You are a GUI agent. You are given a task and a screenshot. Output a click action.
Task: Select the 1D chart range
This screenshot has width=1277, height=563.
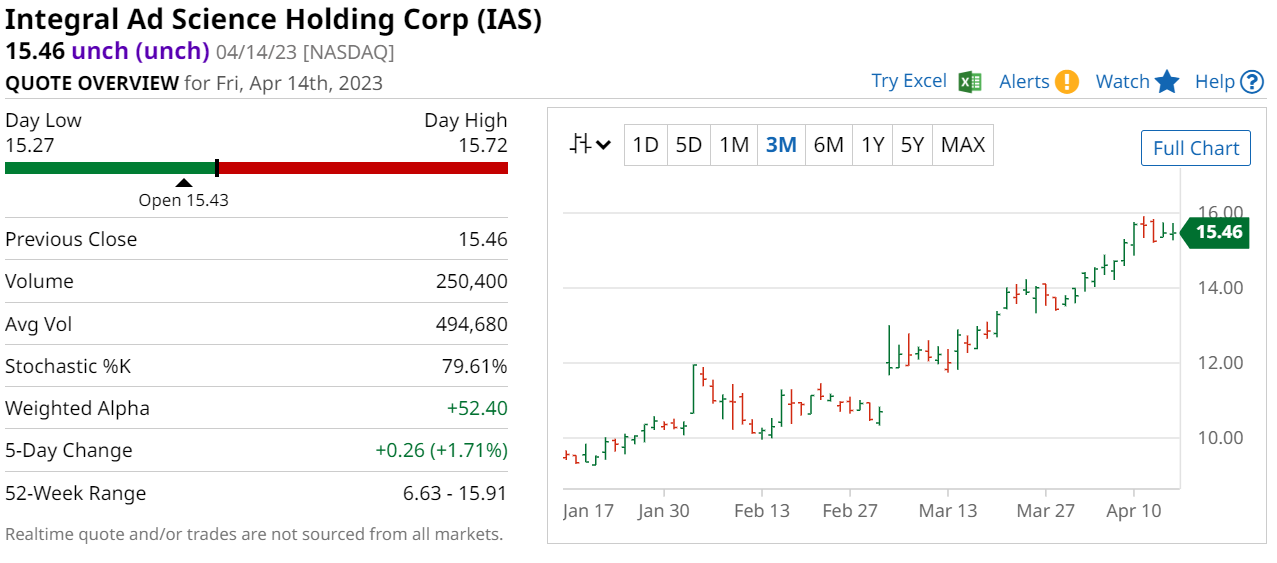tap(645, 145)
